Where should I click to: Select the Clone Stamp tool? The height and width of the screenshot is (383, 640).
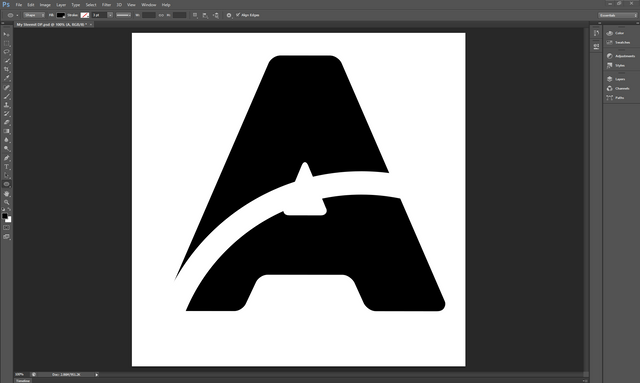[x=7, y=105]
